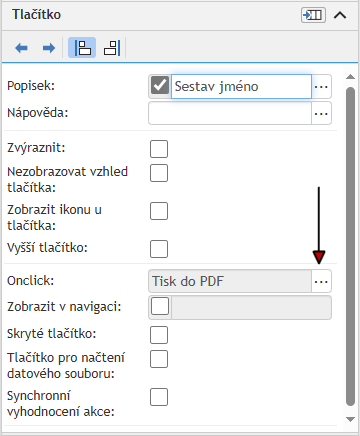This screenshot has height=436, width=360.
Task: Click the blue left arrow navigation icon
Action: tap(21, 48)
